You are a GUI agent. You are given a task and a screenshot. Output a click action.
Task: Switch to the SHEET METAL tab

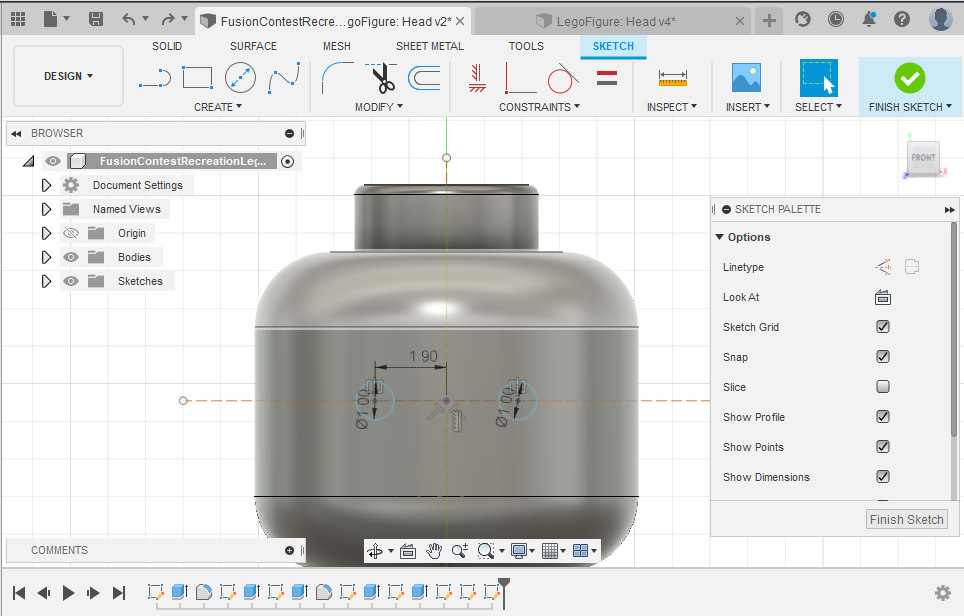pyautogui.click(x=430, y=46)
